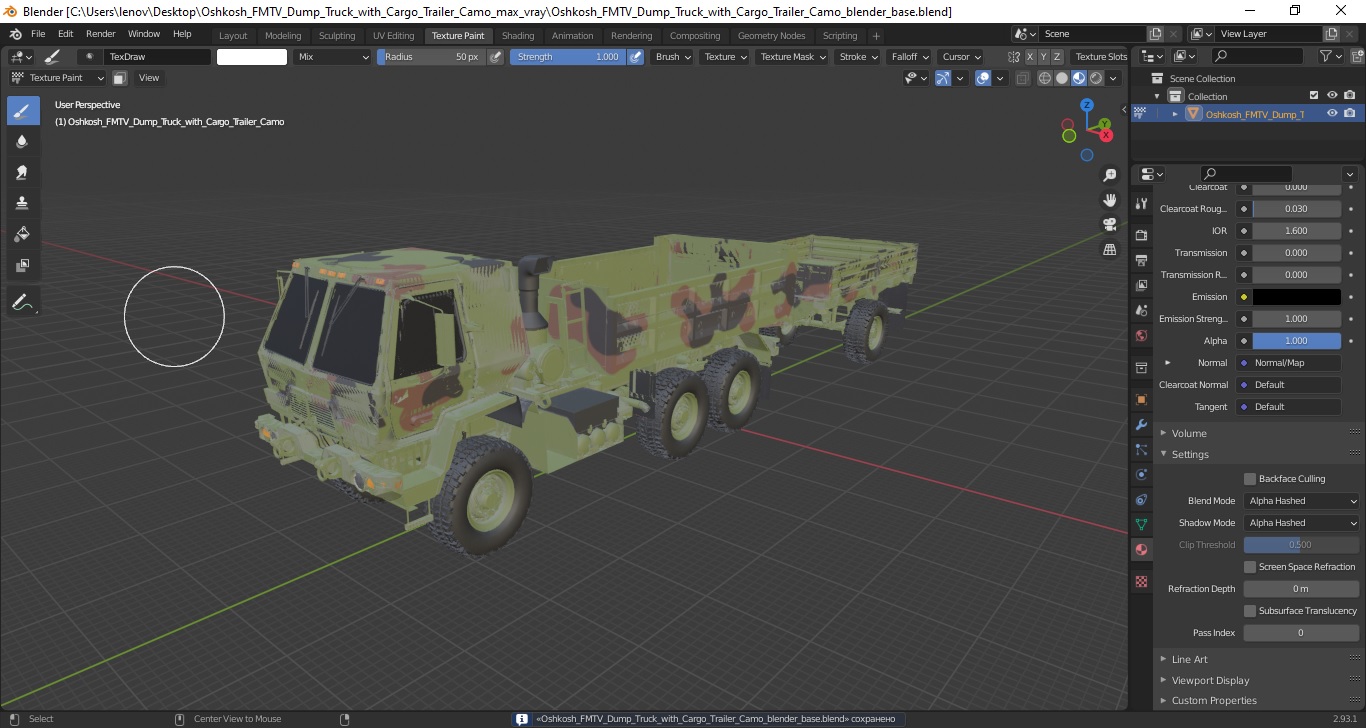Open the Texture Slots popover

coord(1100,57)
